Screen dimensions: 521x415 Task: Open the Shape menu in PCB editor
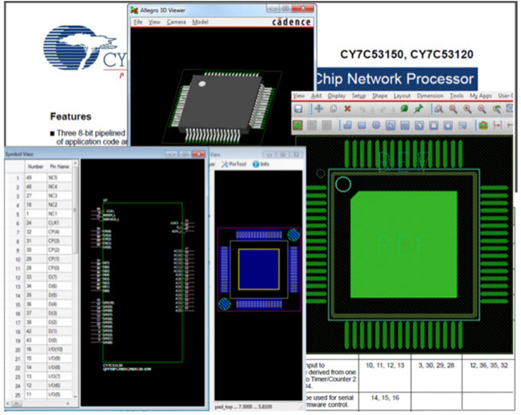(380, 96)
